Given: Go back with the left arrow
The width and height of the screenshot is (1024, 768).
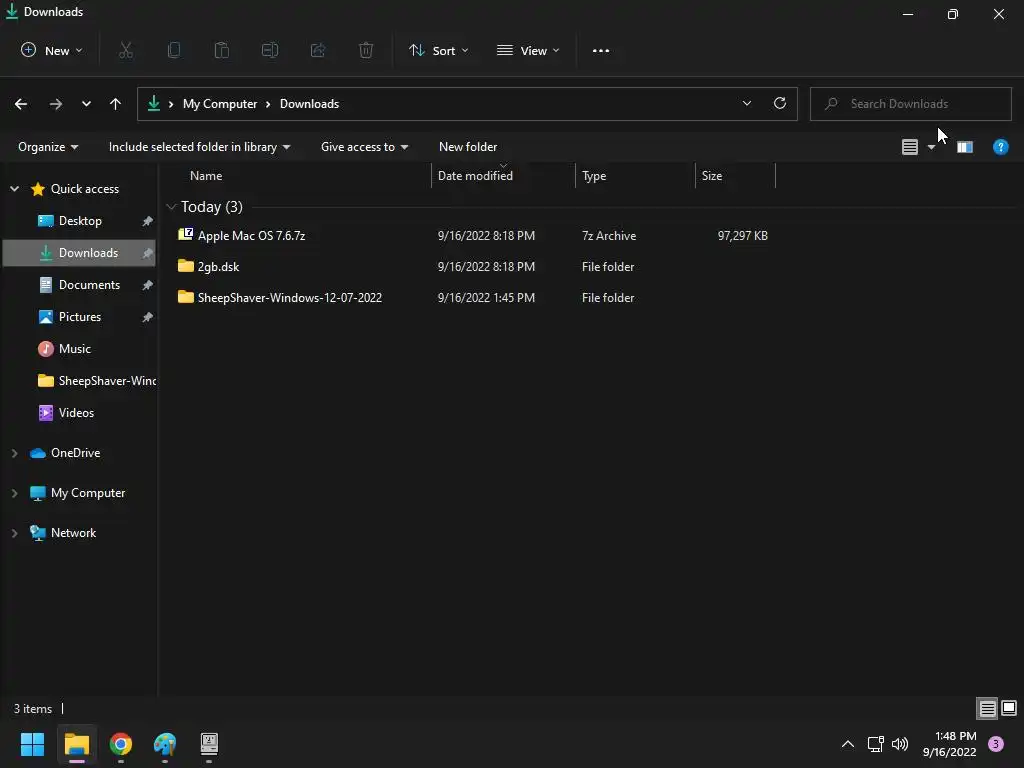Looking at the screenshot, I should coord(21,104).
